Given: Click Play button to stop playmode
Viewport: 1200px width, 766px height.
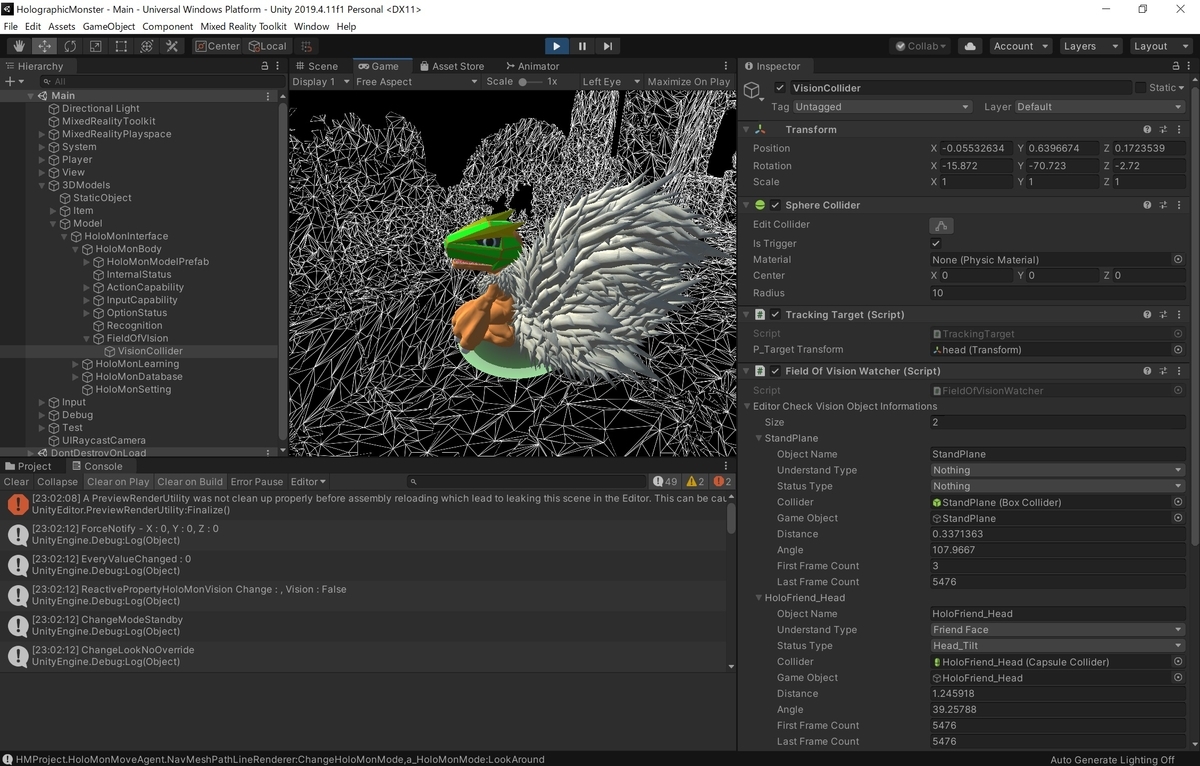Looking at the screenshot, I should [557, 46].
